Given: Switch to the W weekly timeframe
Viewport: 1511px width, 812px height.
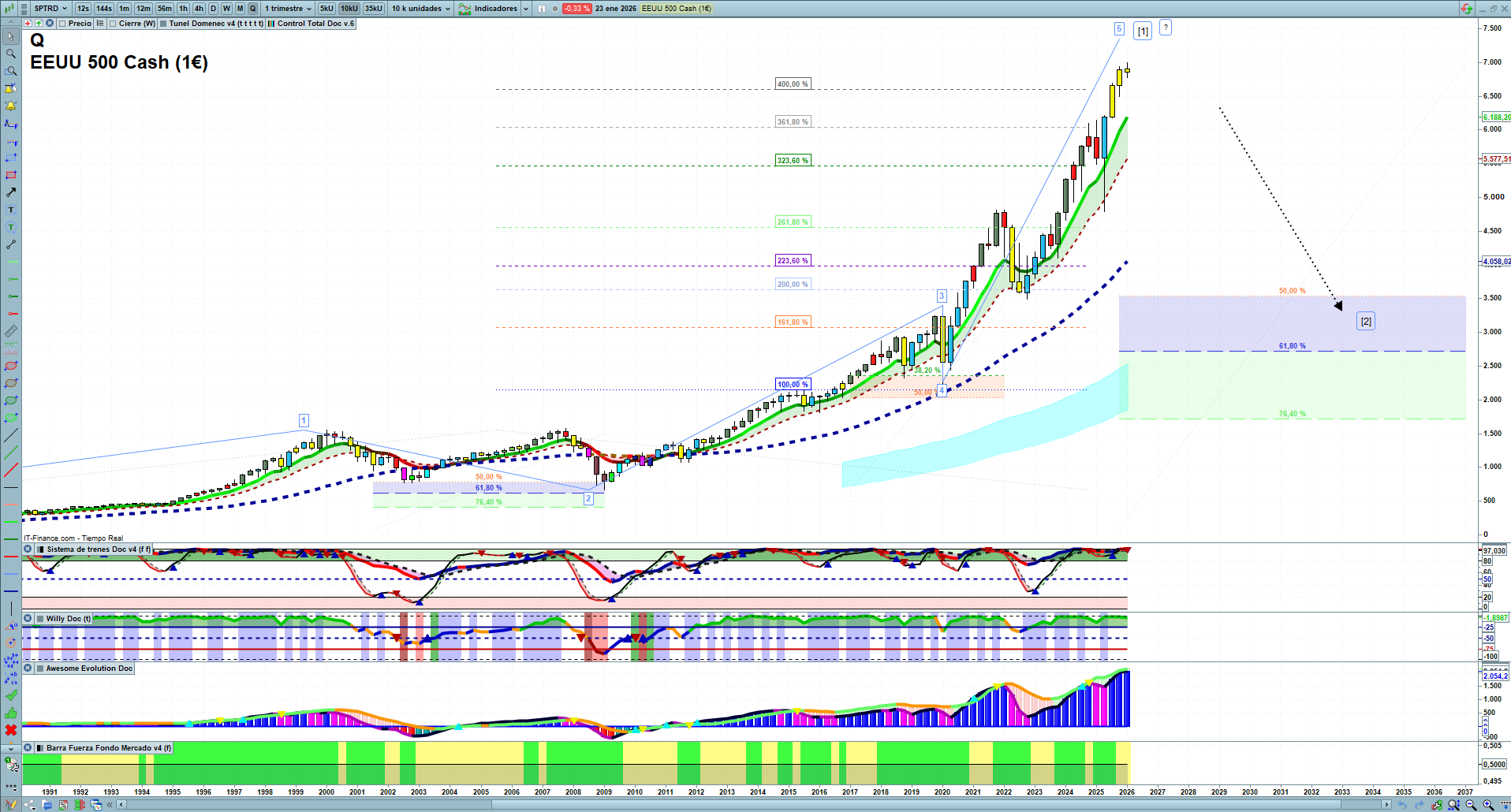Looking at the screenshot, I should [x=226, y=9].
